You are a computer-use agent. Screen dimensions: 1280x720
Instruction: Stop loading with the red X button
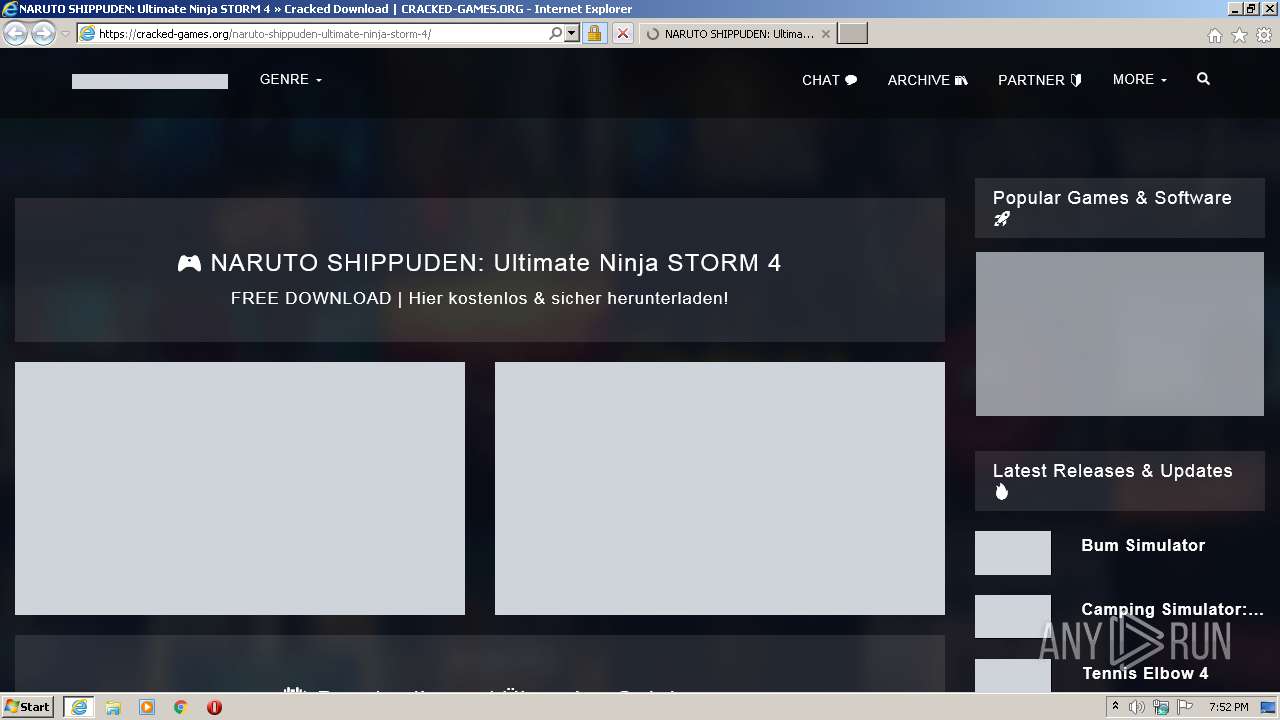coord(622,34)
